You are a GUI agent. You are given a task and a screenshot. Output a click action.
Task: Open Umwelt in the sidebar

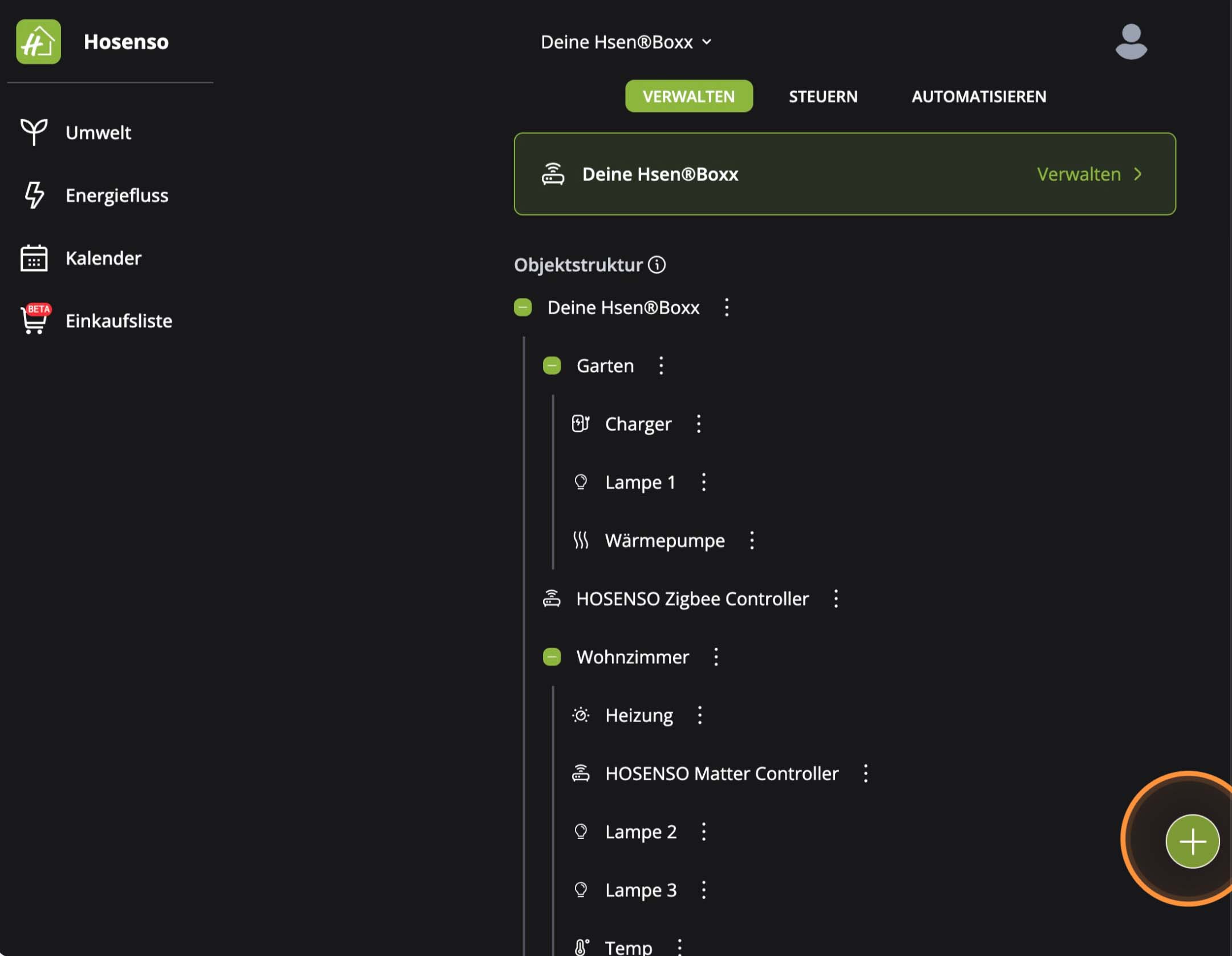(98, 132)
